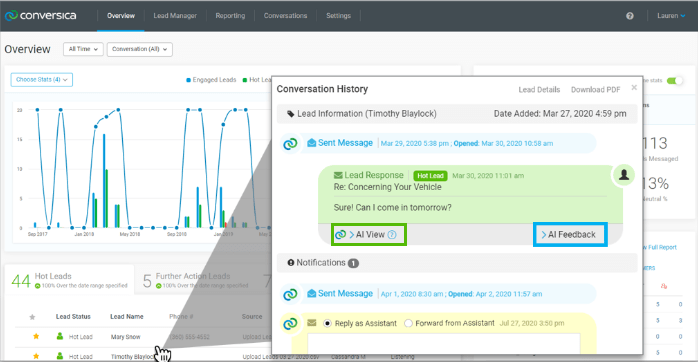
Task: Sort by the Lead Status column header
Action: tap(73, 317)
